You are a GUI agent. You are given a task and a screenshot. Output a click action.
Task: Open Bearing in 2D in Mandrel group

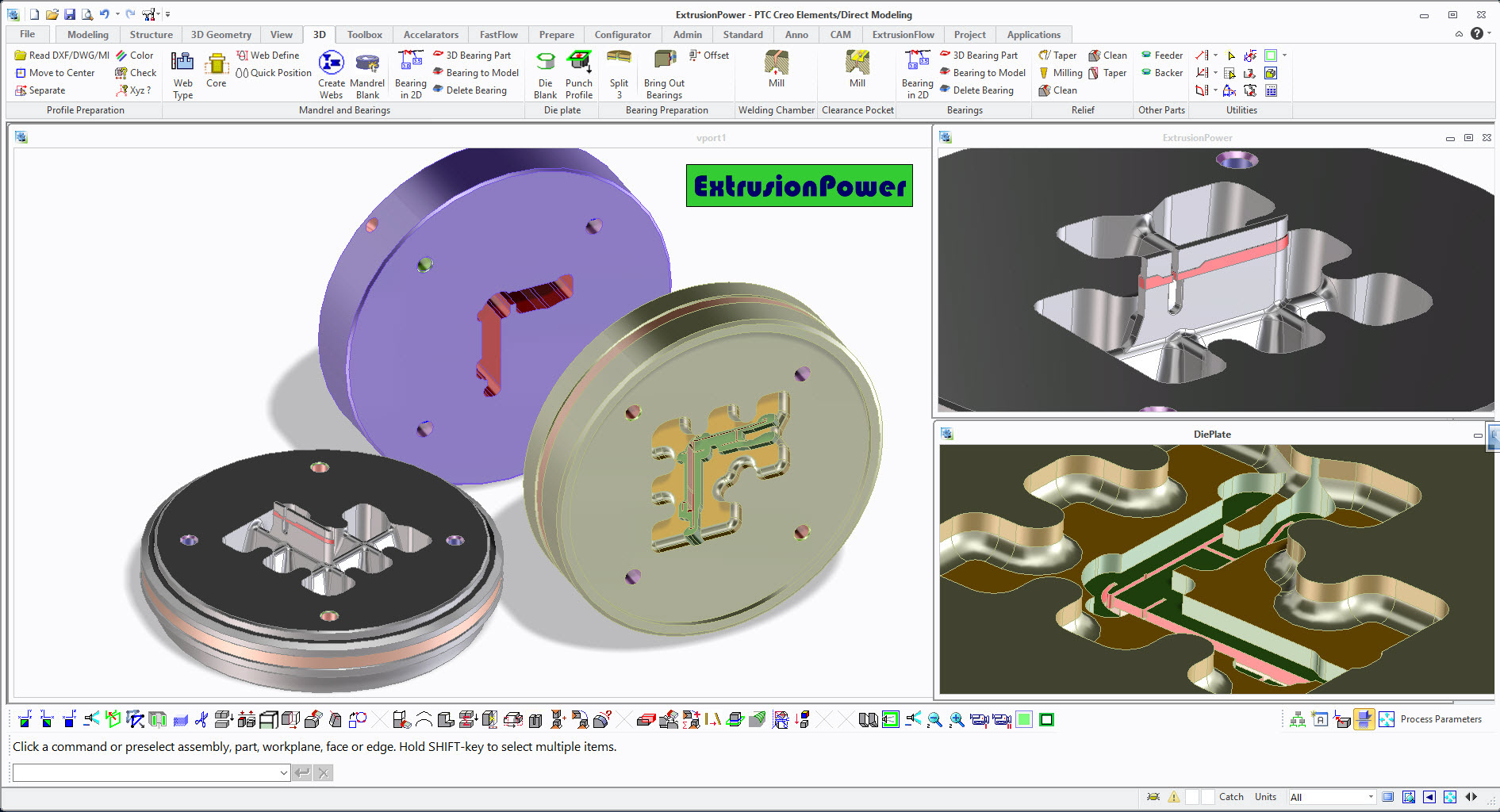(x=410, y=75)
